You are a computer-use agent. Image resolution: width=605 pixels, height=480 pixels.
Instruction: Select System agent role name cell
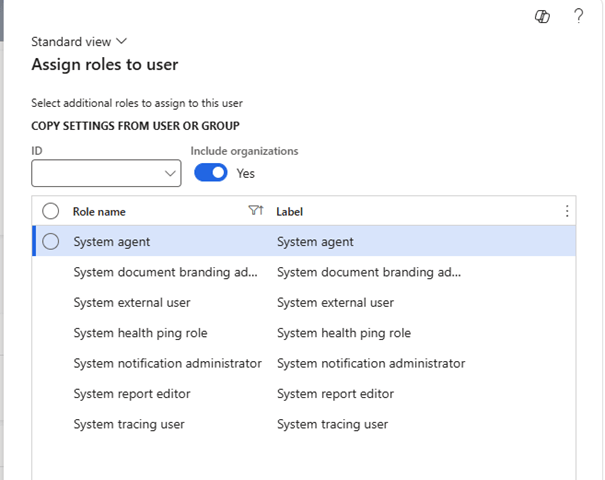click(112, 242)
